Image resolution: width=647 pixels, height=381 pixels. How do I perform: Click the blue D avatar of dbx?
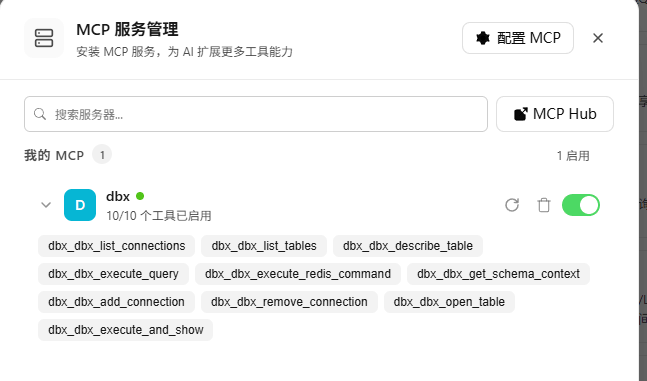point(80,205)
